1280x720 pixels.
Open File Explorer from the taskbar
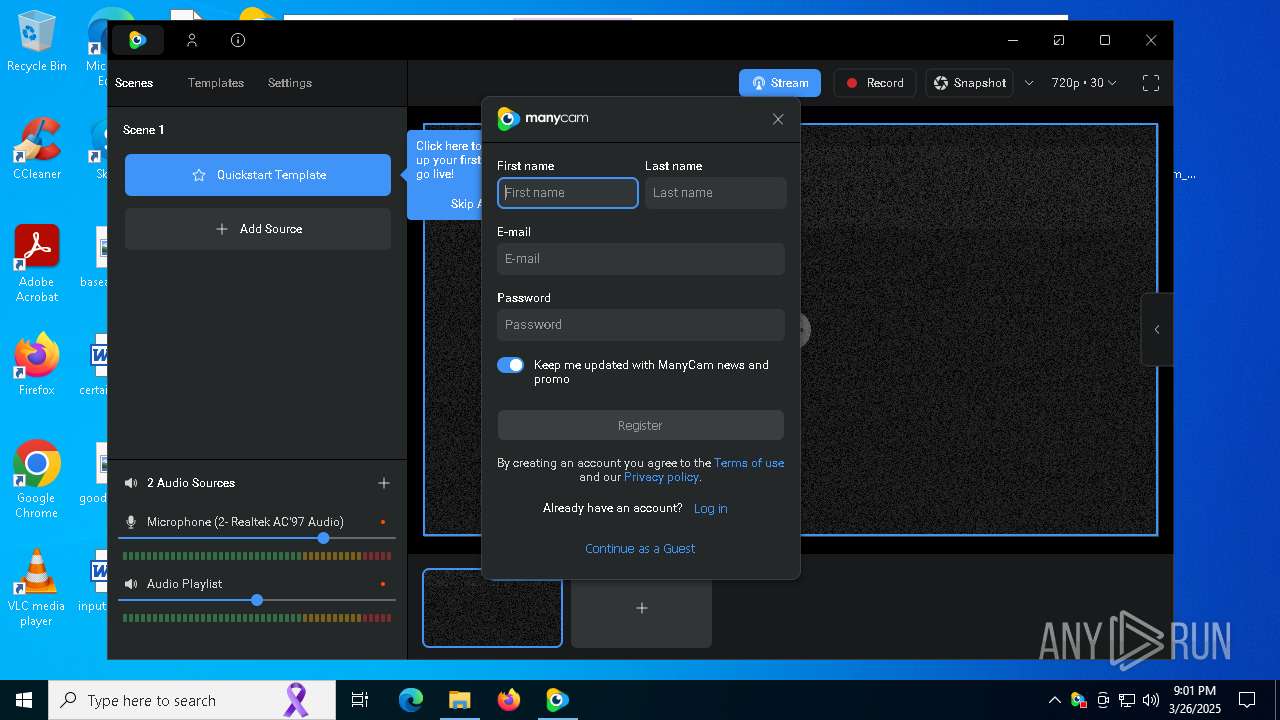[459, 700]
